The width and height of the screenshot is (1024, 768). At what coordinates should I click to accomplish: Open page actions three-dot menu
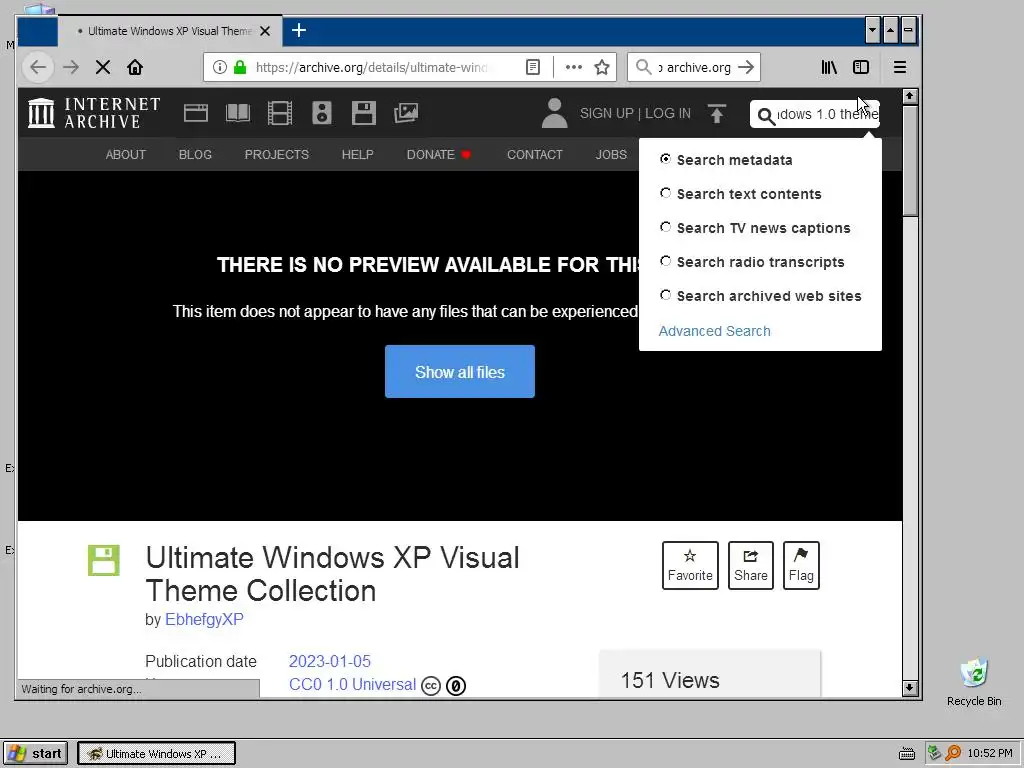click(x=573, y=67)
